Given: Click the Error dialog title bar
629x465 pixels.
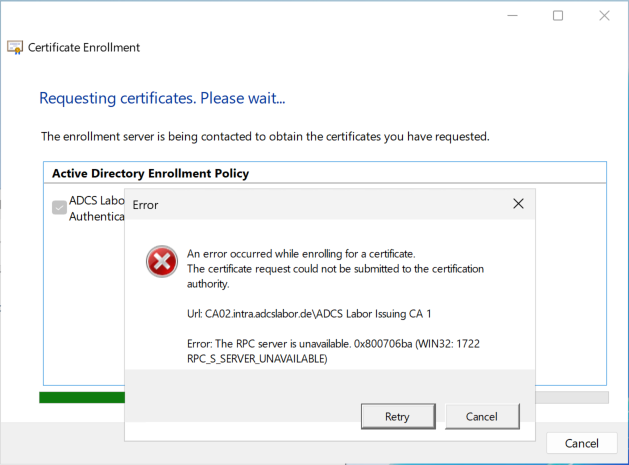Looking at the screenshot, I should pos(300,204).
